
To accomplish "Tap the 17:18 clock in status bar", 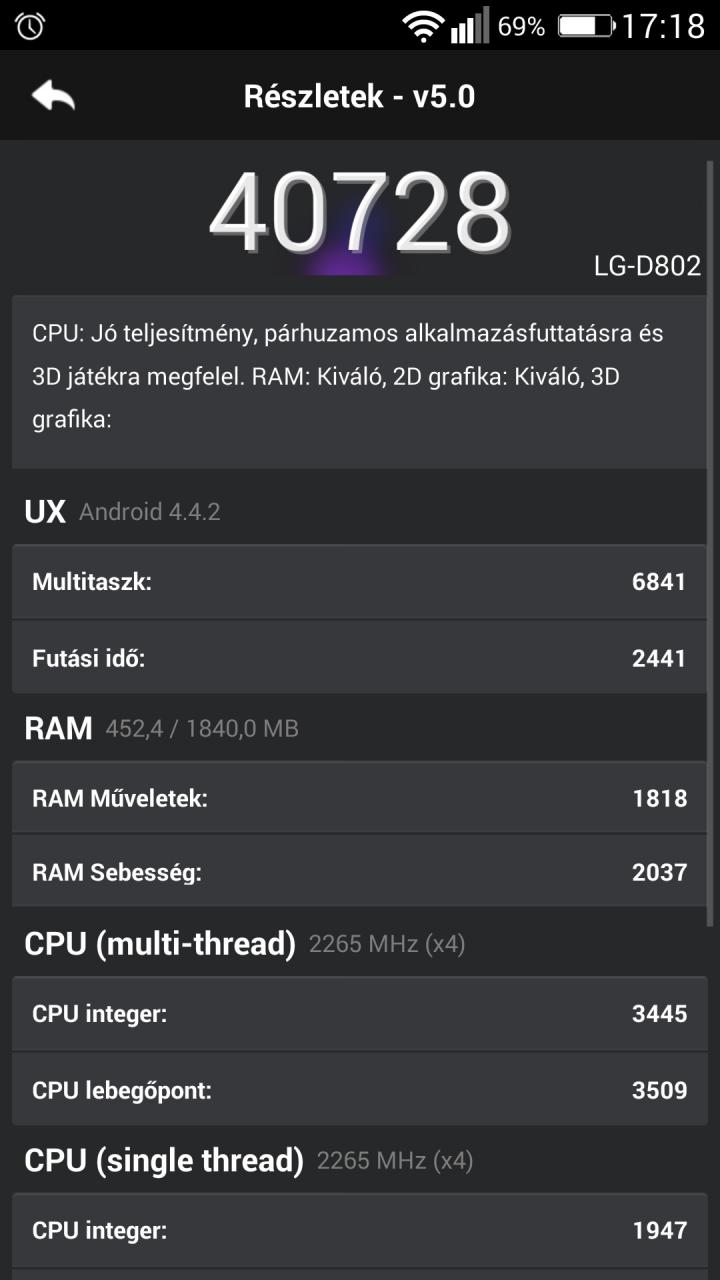I will [x=663, y=26].
